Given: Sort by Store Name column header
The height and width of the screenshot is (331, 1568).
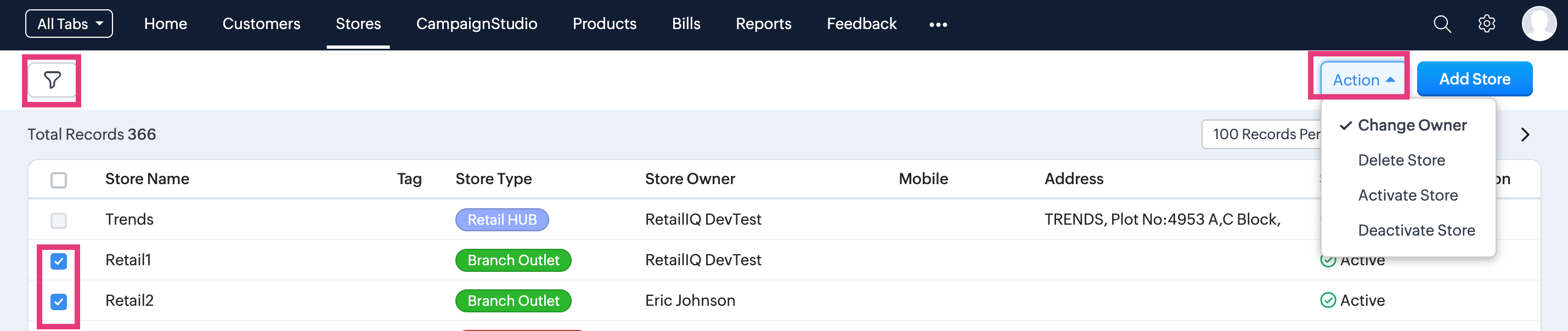Looking at the screenshot, I should (x=147, y=179).
